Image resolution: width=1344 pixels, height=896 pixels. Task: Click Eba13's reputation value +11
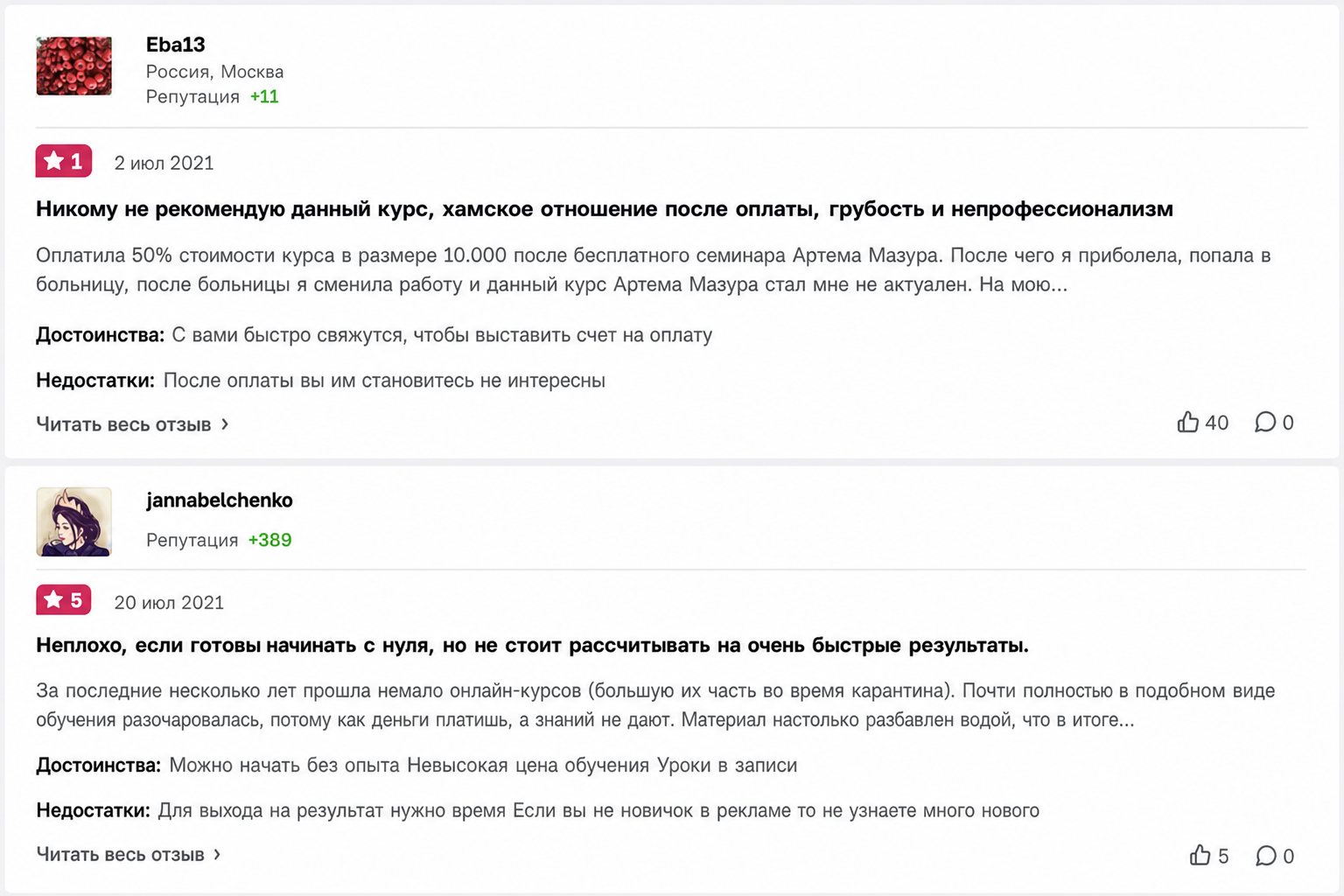[x=264, y=96]
